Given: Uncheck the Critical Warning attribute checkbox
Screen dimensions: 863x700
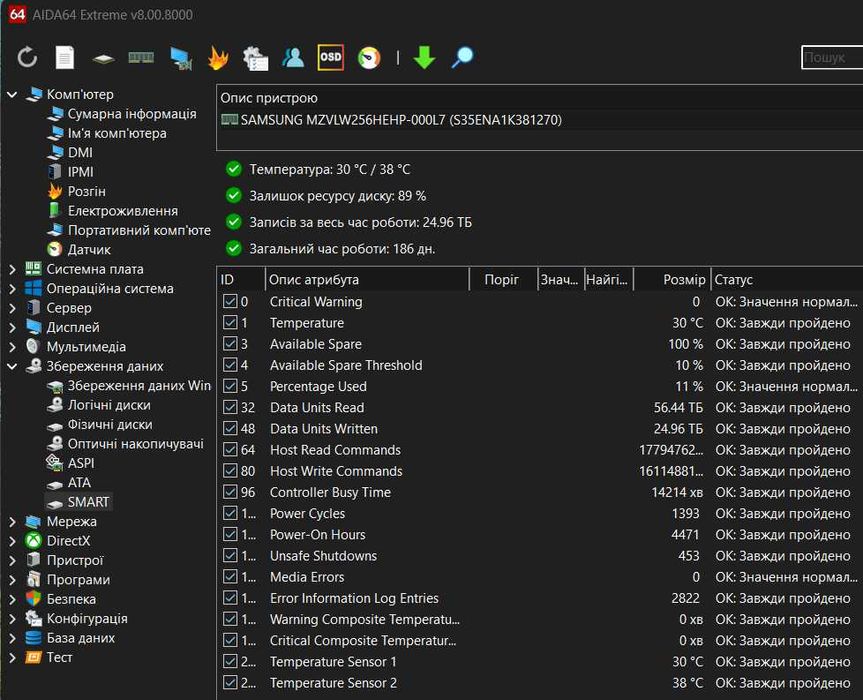Looking at the screenshot, I should 230,302.
